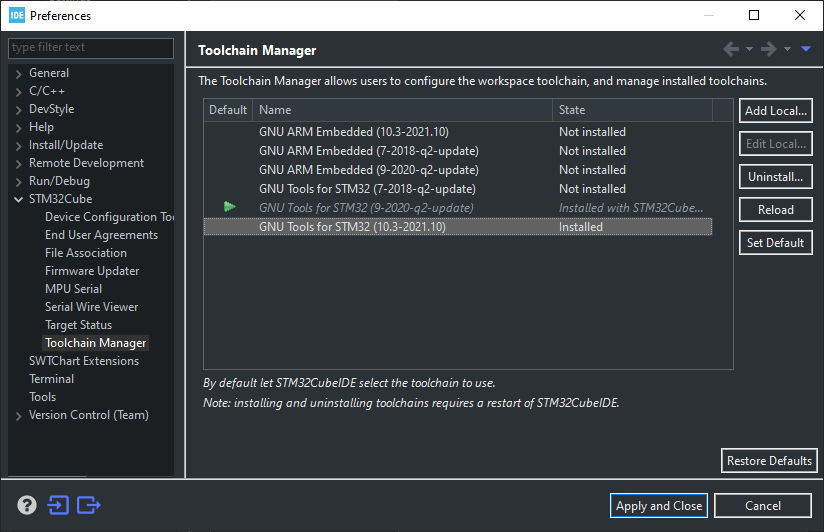Open the forward history dropdown arrow
The width and height of the screenshot is (824, 532).
(x=787, y=49)
